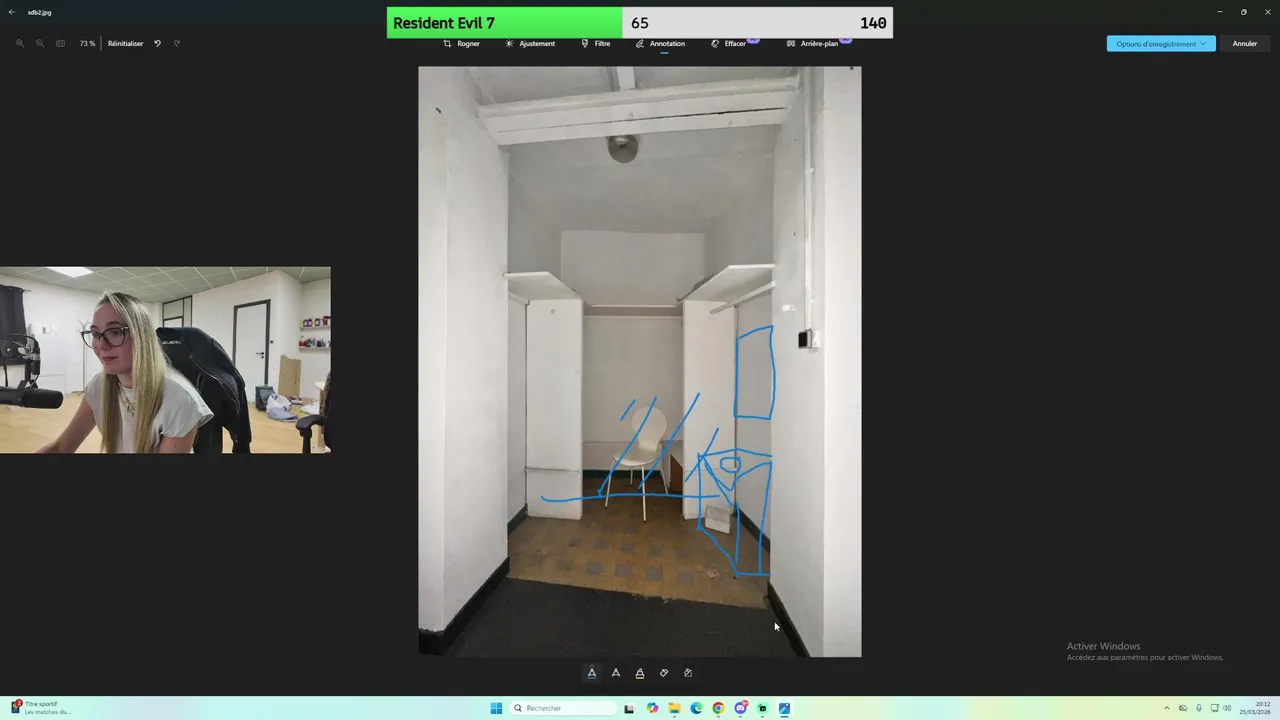Open the Windows Start menu

pos(496,708)
